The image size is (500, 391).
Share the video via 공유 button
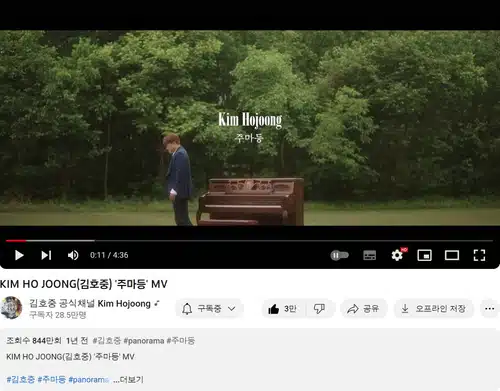pos(363,309)
